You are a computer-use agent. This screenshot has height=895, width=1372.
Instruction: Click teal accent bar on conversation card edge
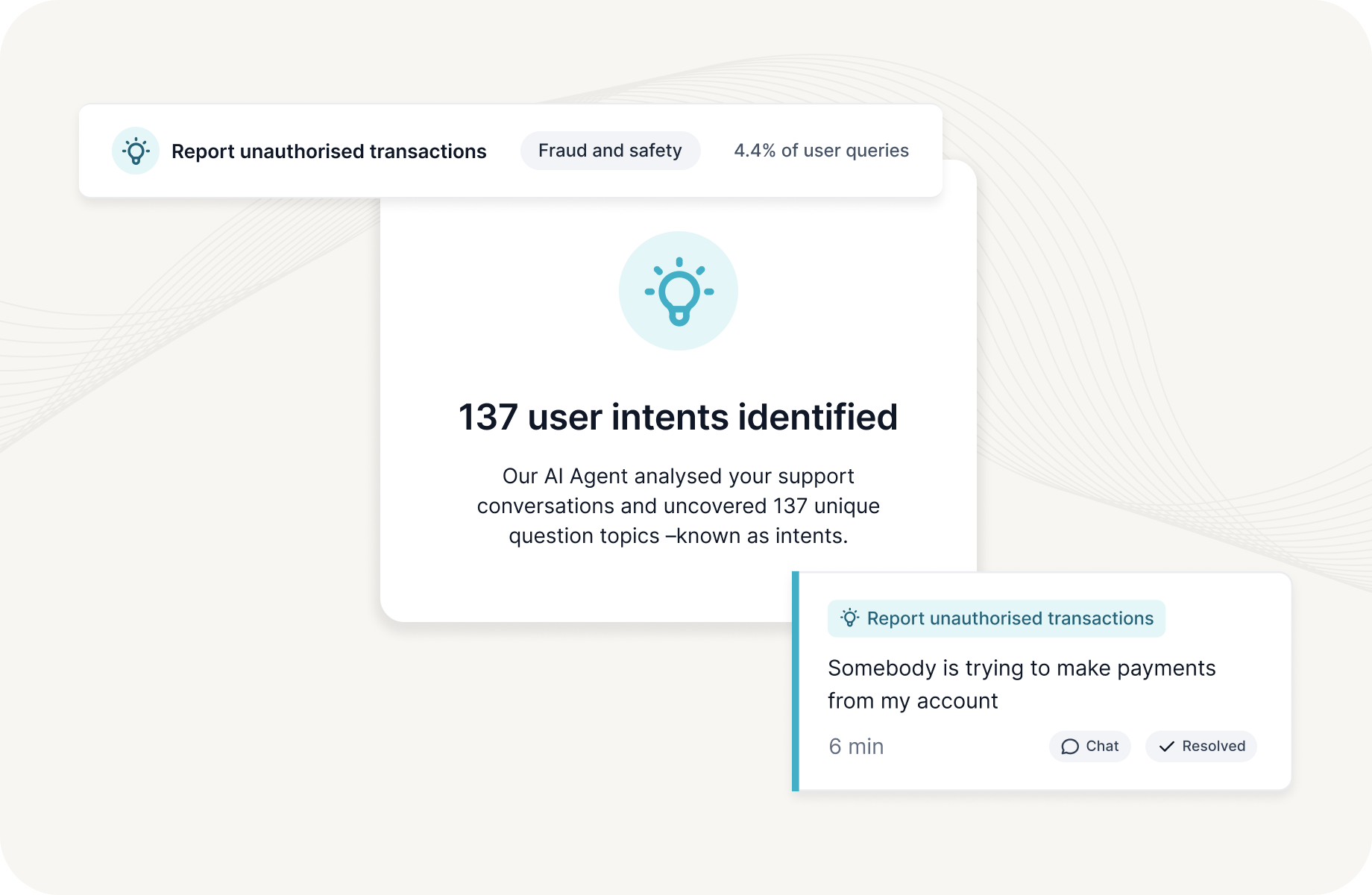click(x=796, y=681)
